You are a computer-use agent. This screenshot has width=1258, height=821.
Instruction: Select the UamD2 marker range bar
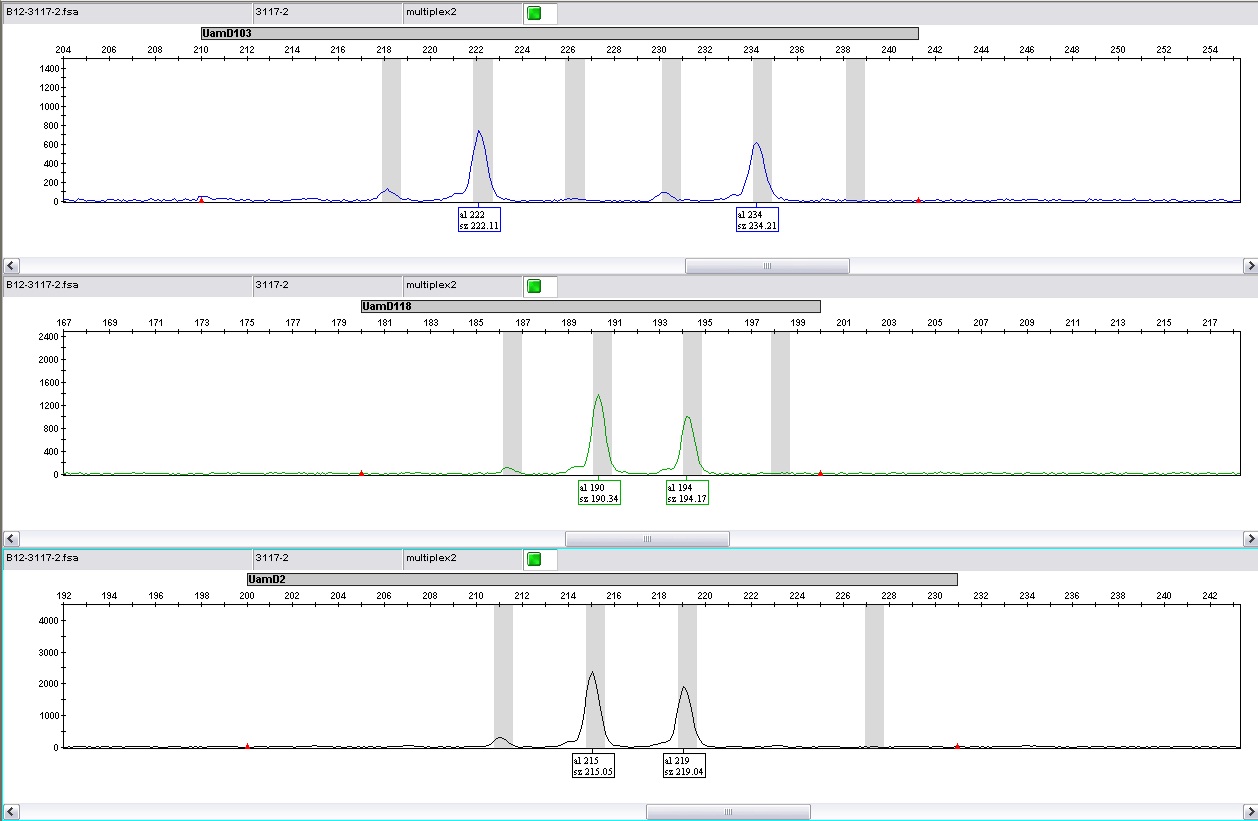(601, 579)
